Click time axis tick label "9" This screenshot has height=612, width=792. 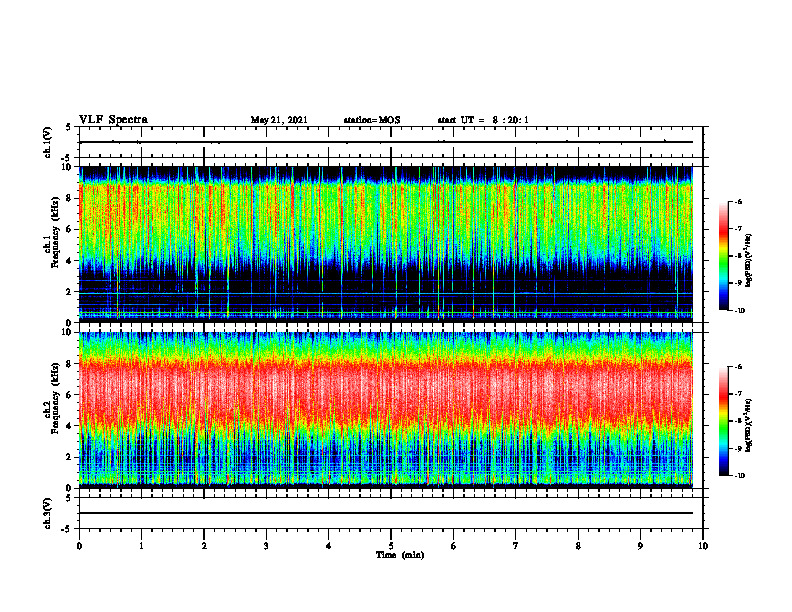(x=640, y=546)
